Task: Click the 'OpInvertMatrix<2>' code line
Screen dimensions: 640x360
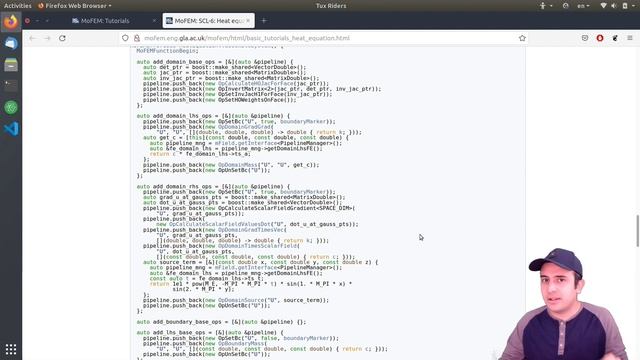Action: click(262, 89)
